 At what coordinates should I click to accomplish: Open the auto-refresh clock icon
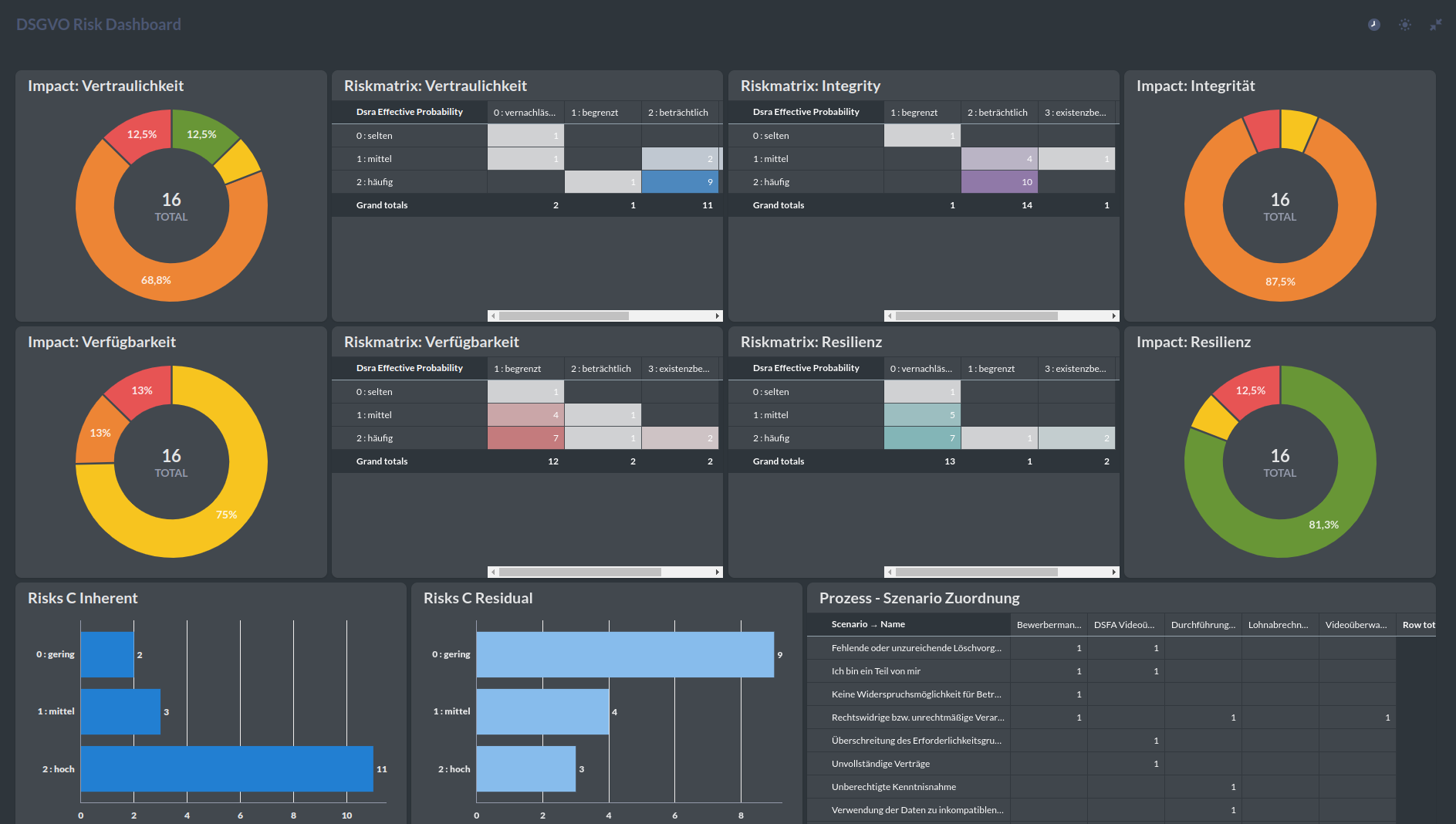coord(1373,25)
